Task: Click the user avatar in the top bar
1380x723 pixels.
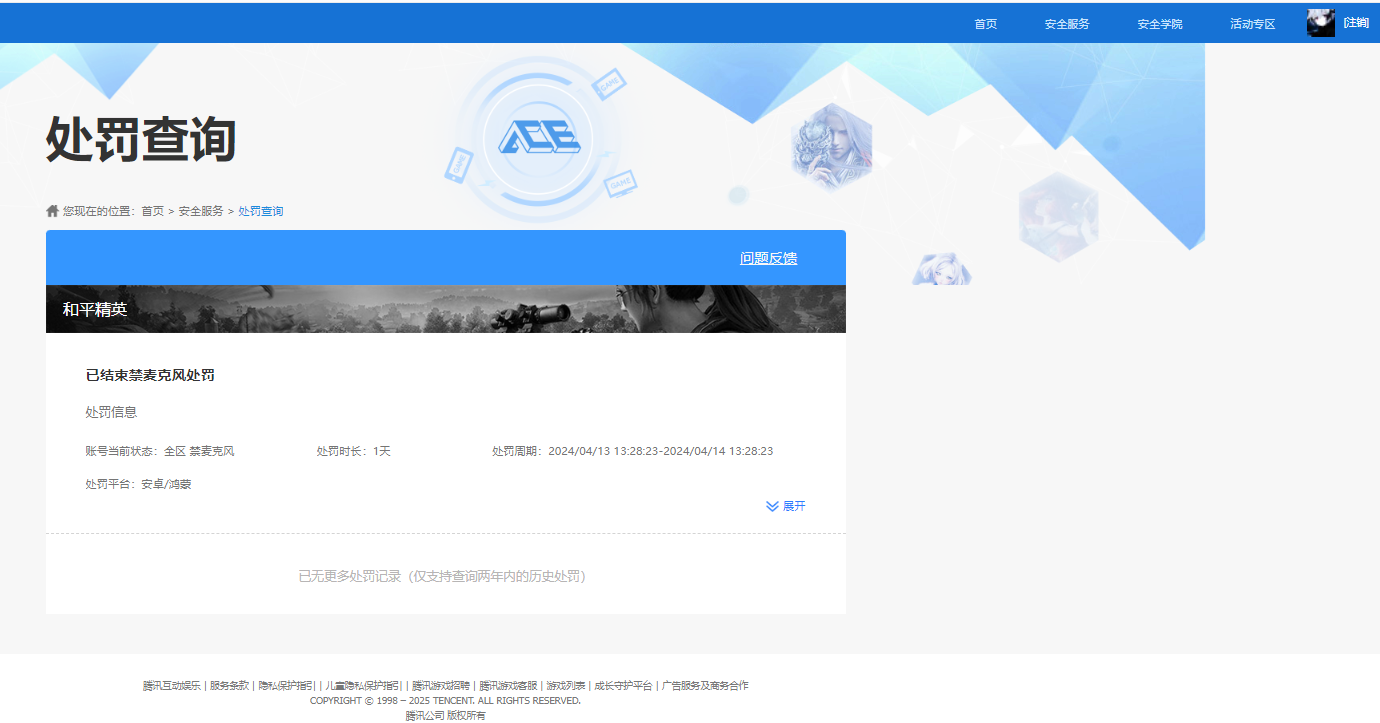Action: [x=1320, y=23]
